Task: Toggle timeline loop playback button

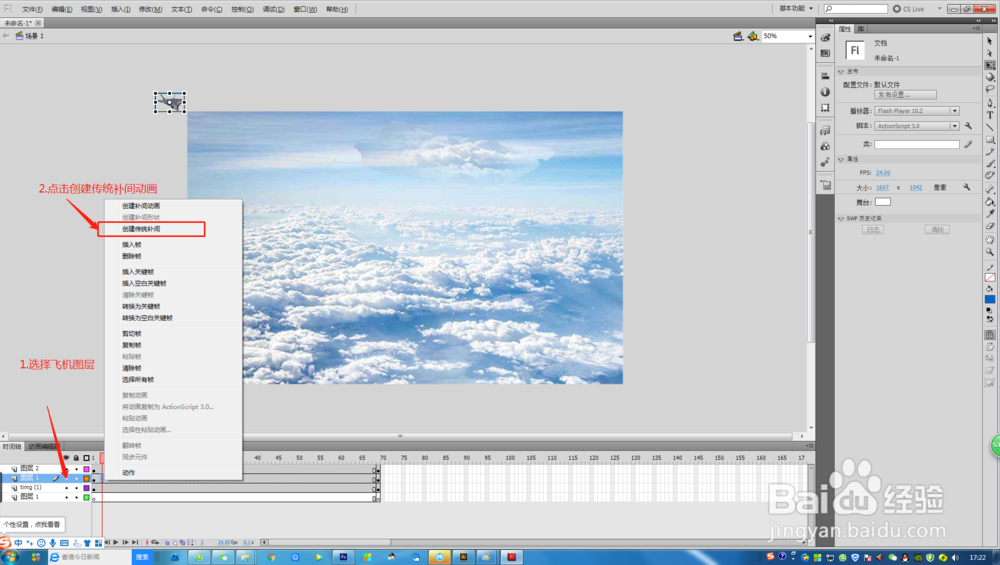Action: 156,543
